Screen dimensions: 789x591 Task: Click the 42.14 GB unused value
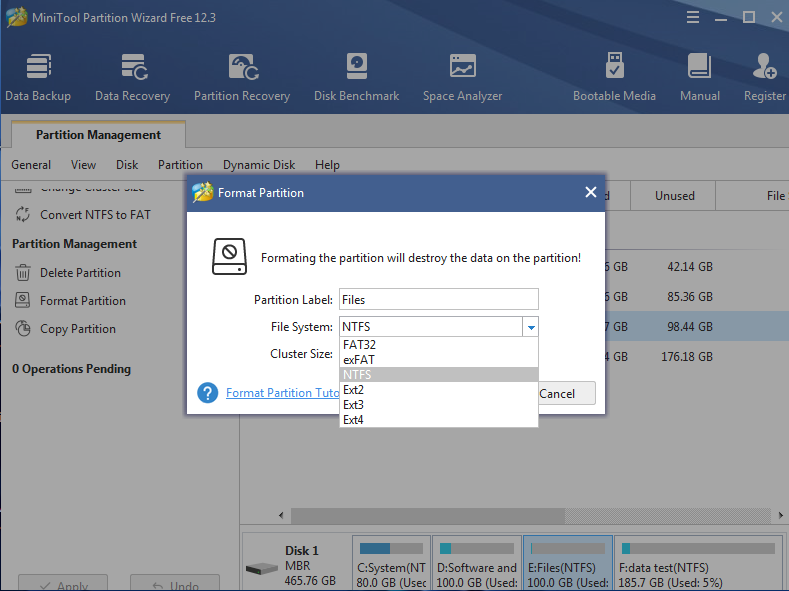click(x=690, y=267)
